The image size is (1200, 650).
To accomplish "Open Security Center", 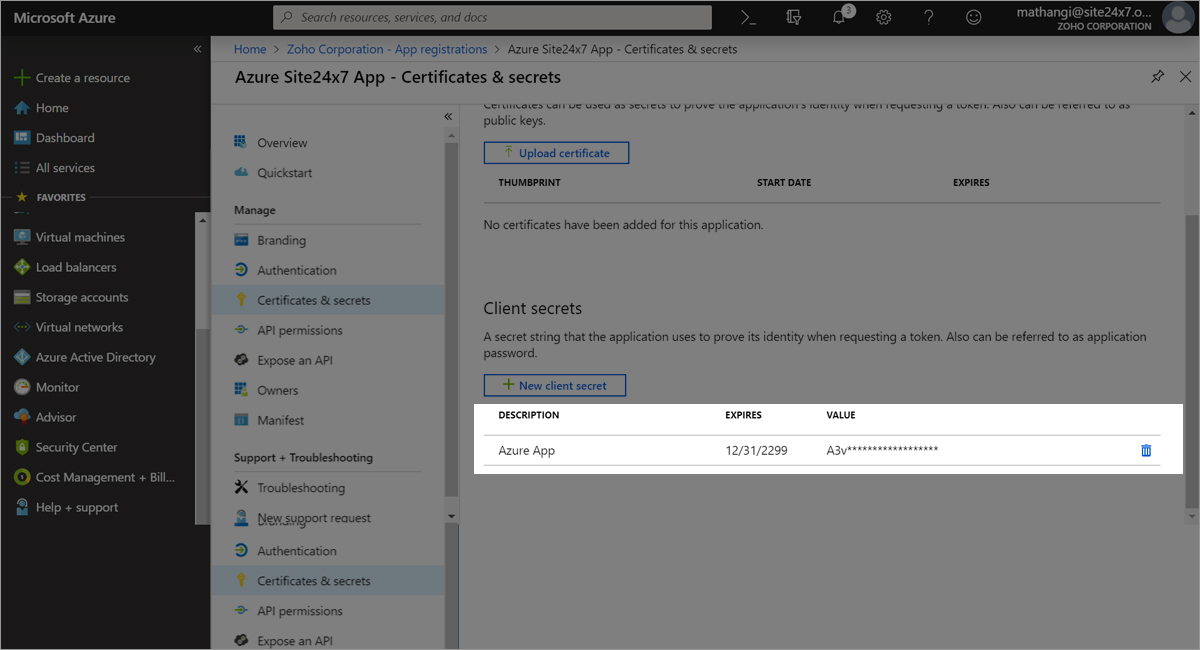I will point(65,447).
